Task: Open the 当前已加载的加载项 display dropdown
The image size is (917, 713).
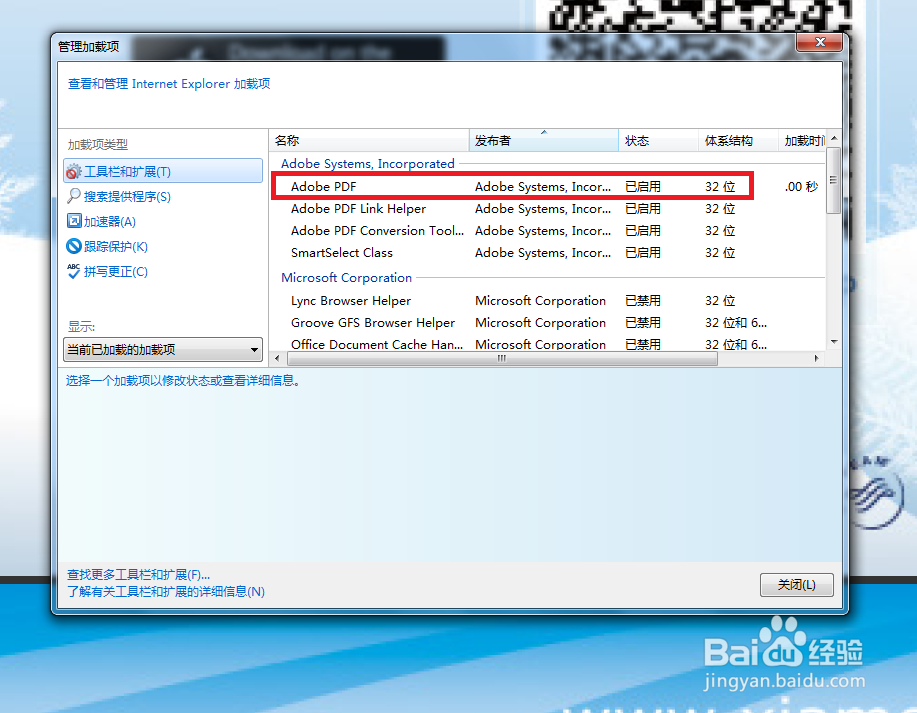Action: coord(163,350)
